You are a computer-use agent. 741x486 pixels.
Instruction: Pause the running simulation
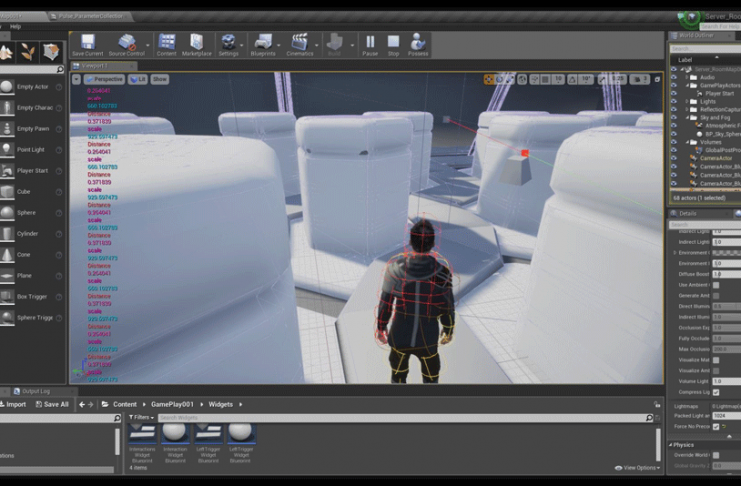tap(370, 45)
